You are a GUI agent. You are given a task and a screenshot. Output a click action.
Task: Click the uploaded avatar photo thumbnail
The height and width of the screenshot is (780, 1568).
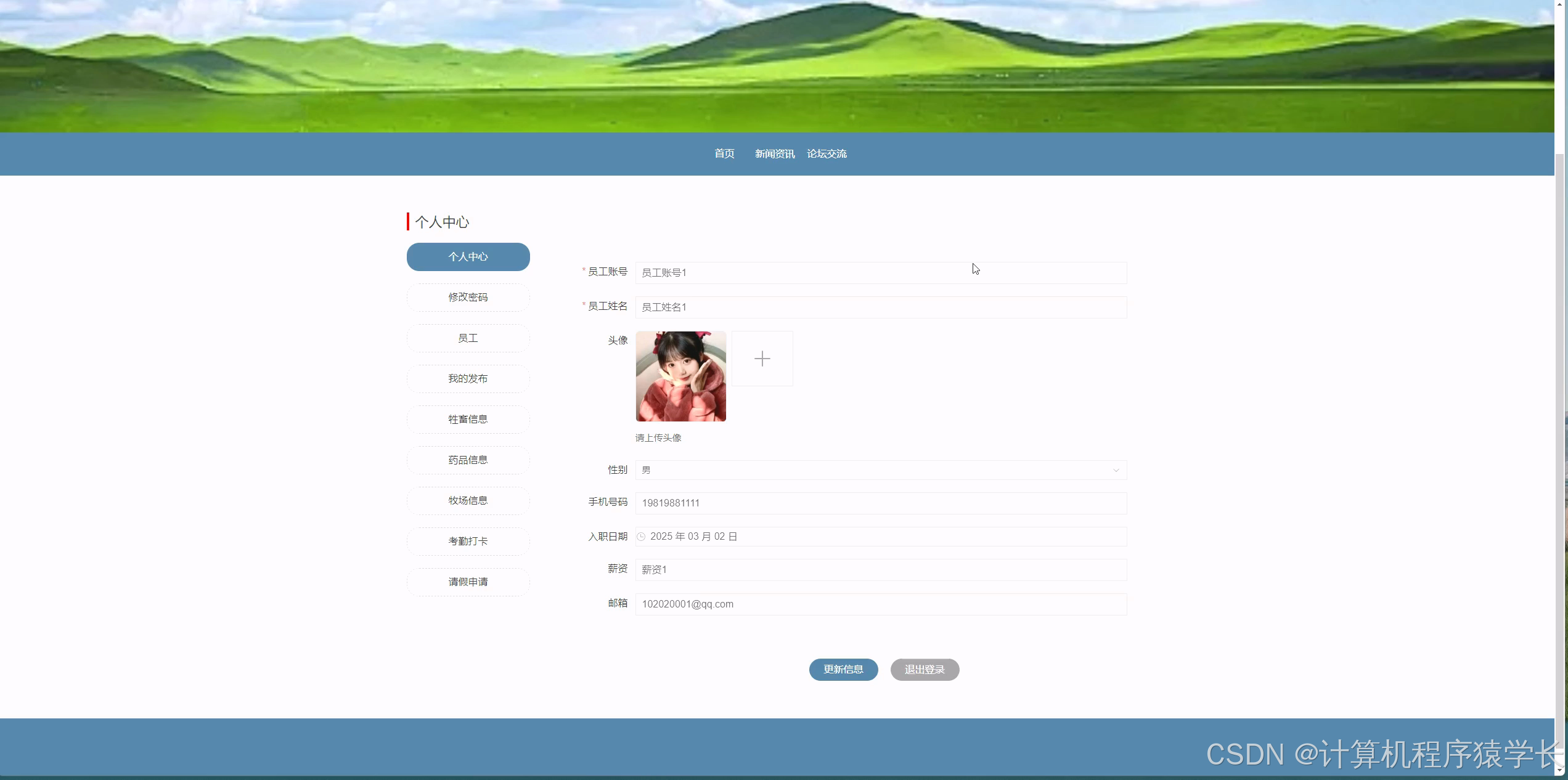(680, 376)
